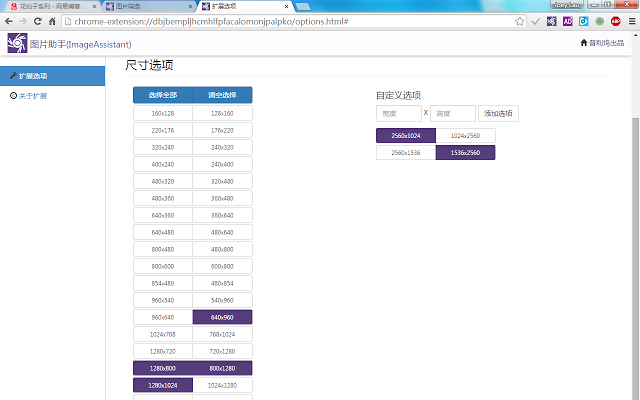
Task: Reload the page with the refresh icon
Action: click(37, 20)
